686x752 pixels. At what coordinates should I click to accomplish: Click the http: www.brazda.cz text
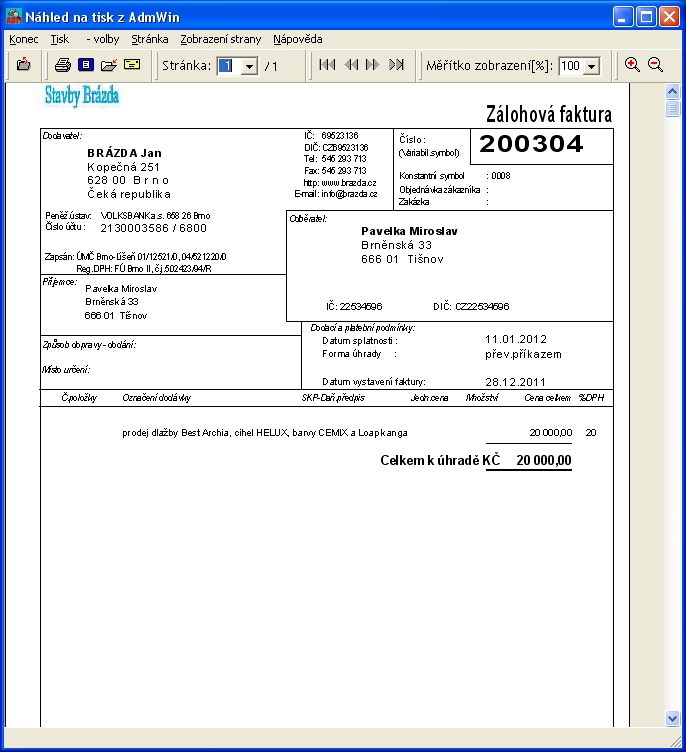[340, 183]
